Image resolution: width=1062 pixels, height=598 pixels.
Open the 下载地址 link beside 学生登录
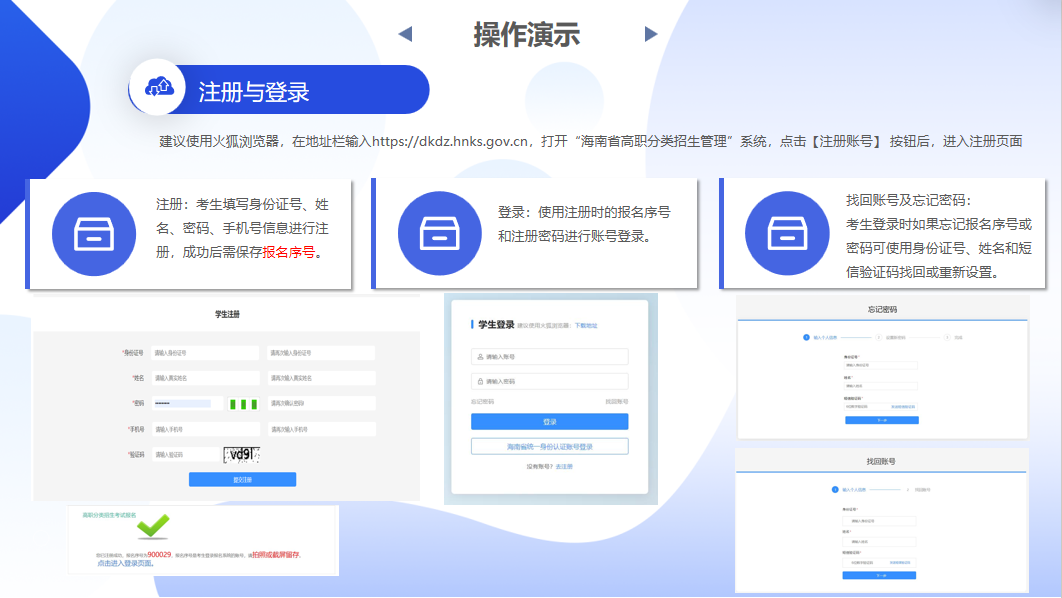click(x=586, y=326)
